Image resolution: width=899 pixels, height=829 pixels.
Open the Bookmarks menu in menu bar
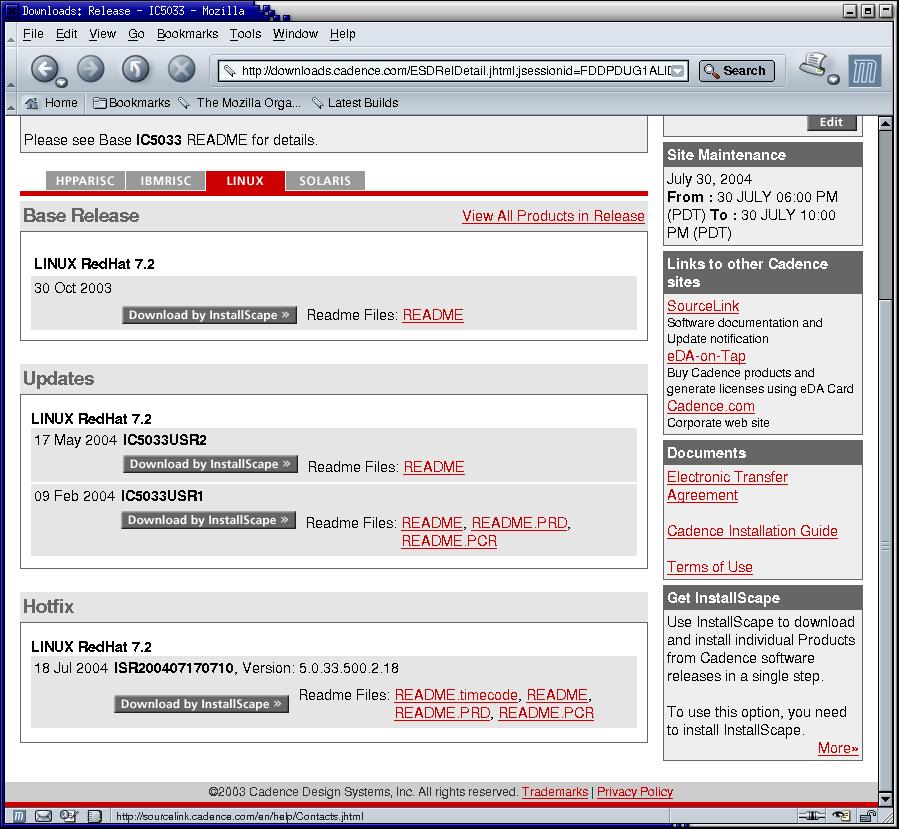[x=187, y=34]
